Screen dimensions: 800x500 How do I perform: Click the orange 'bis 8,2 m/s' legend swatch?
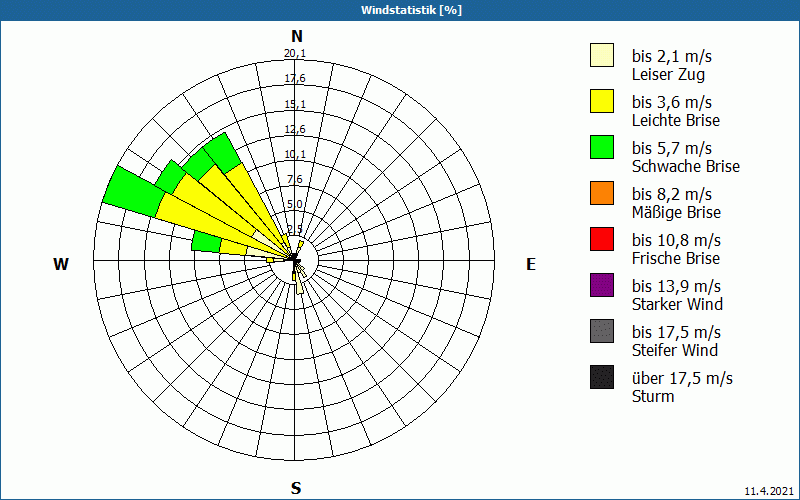[x=602, y=193]
